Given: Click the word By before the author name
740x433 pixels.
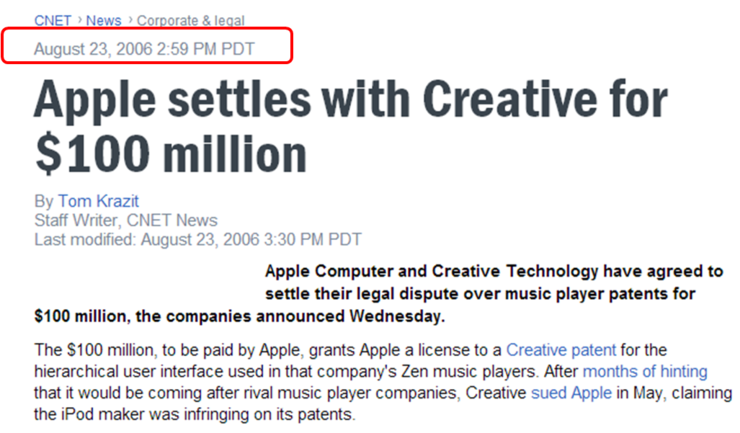Looking at the screenshot, I should click(x=44, y=200).
